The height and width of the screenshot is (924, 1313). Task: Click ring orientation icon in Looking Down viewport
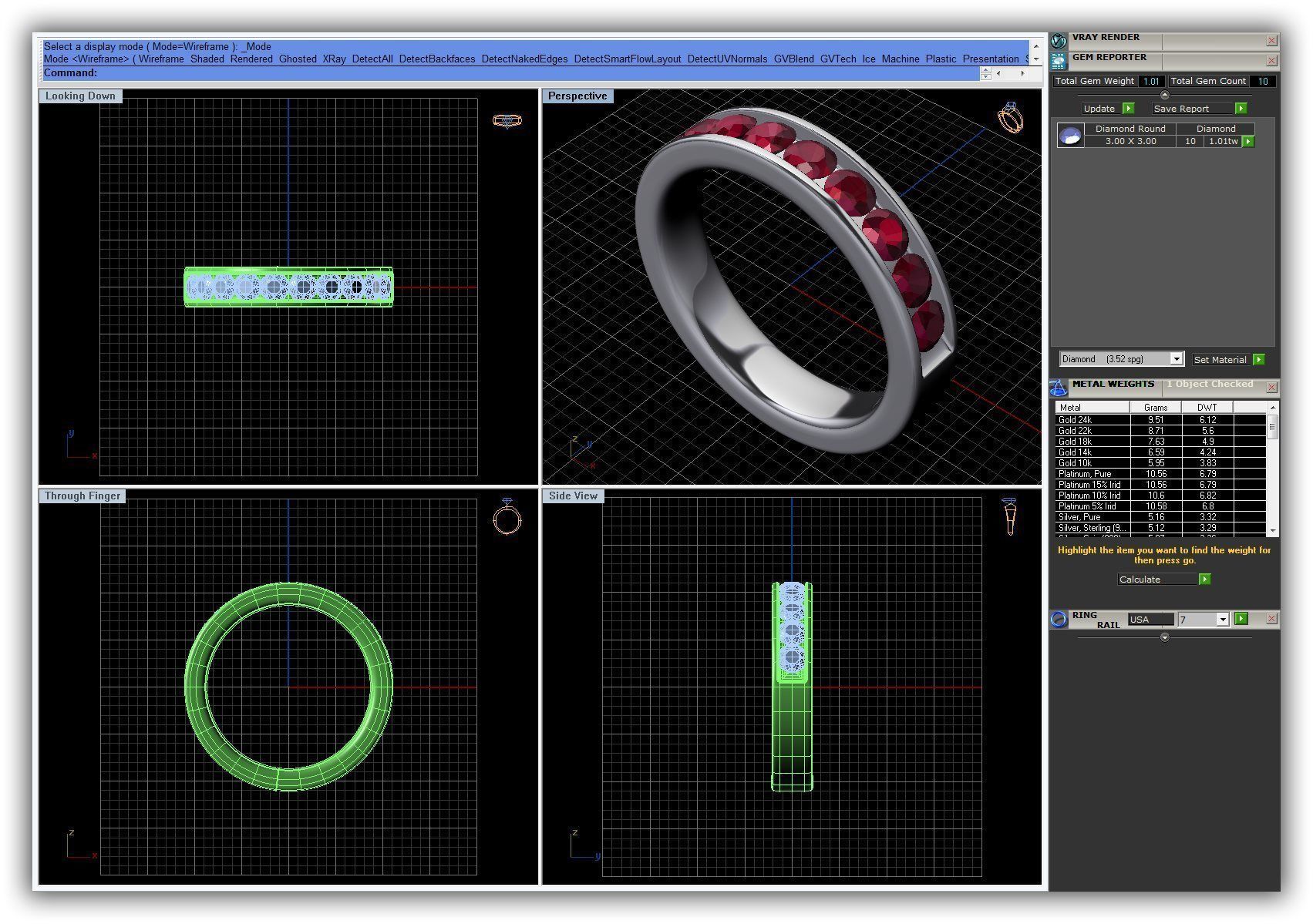507,120
